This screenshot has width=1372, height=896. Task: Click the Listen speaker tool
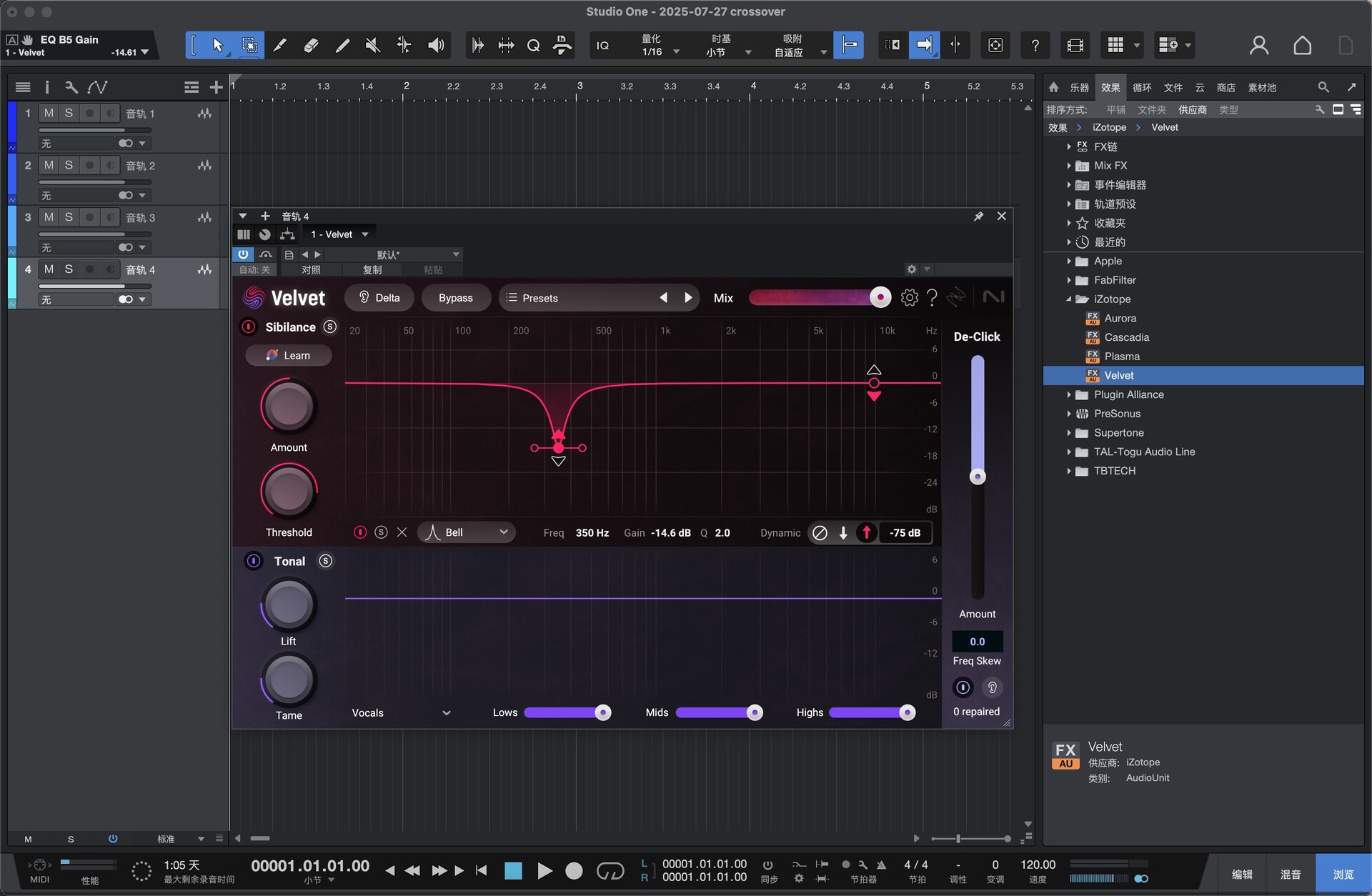(x=436, y=46)
